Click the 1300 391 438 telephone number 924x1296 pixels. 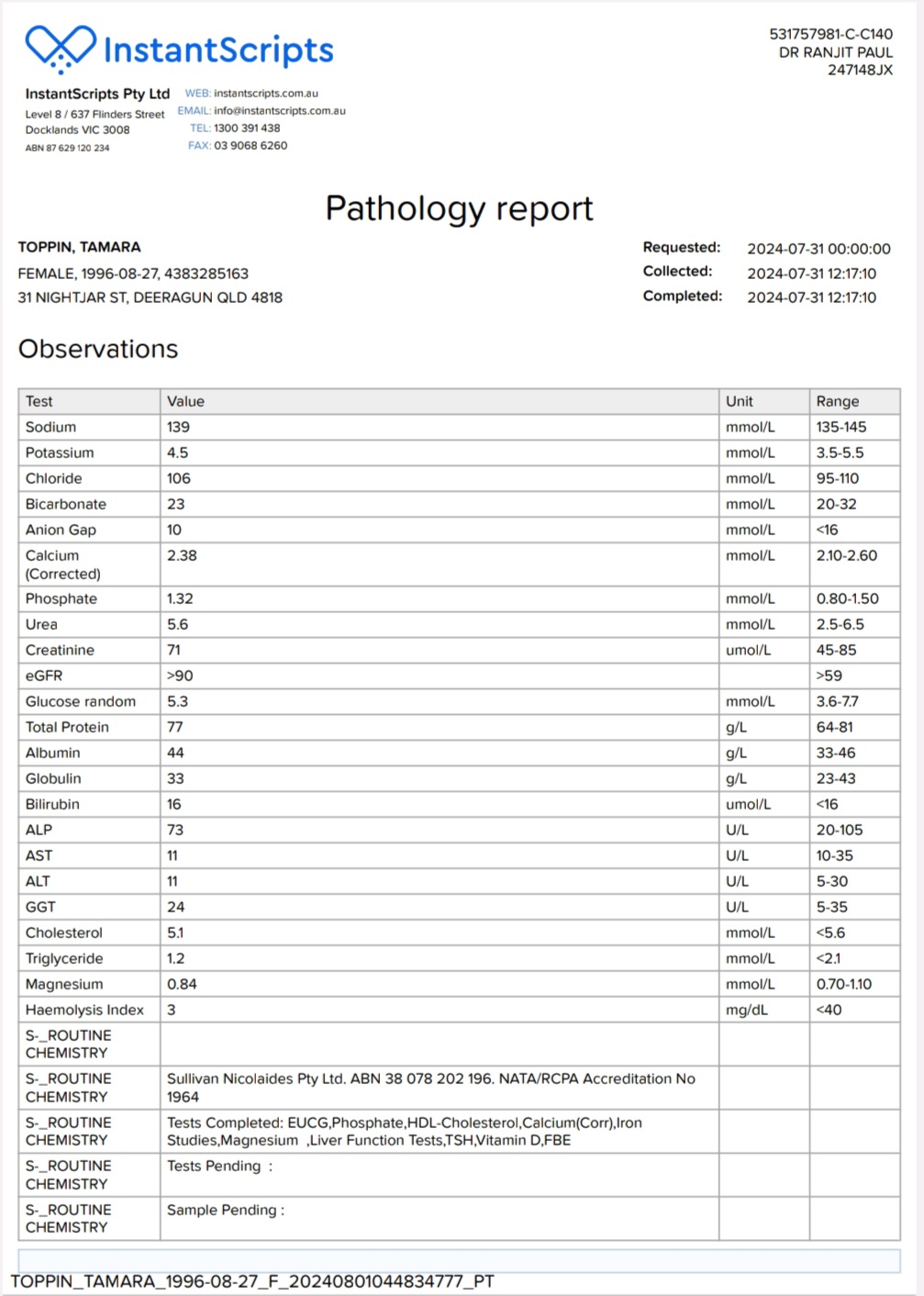pyautogui.click(x=247, y=128)
